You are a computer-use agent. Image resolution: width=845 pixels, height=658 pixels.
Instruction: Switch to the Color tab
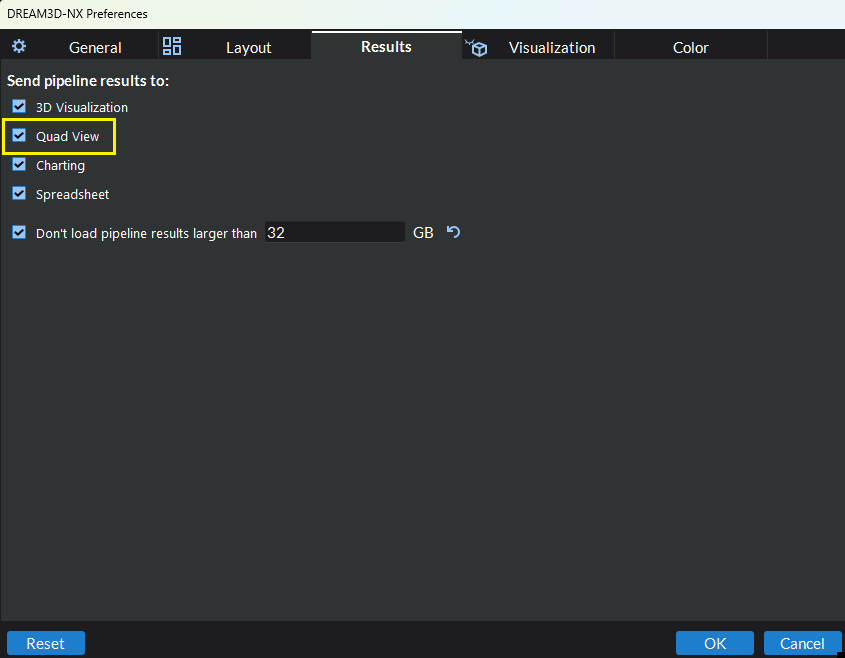[x=690, y=47]
